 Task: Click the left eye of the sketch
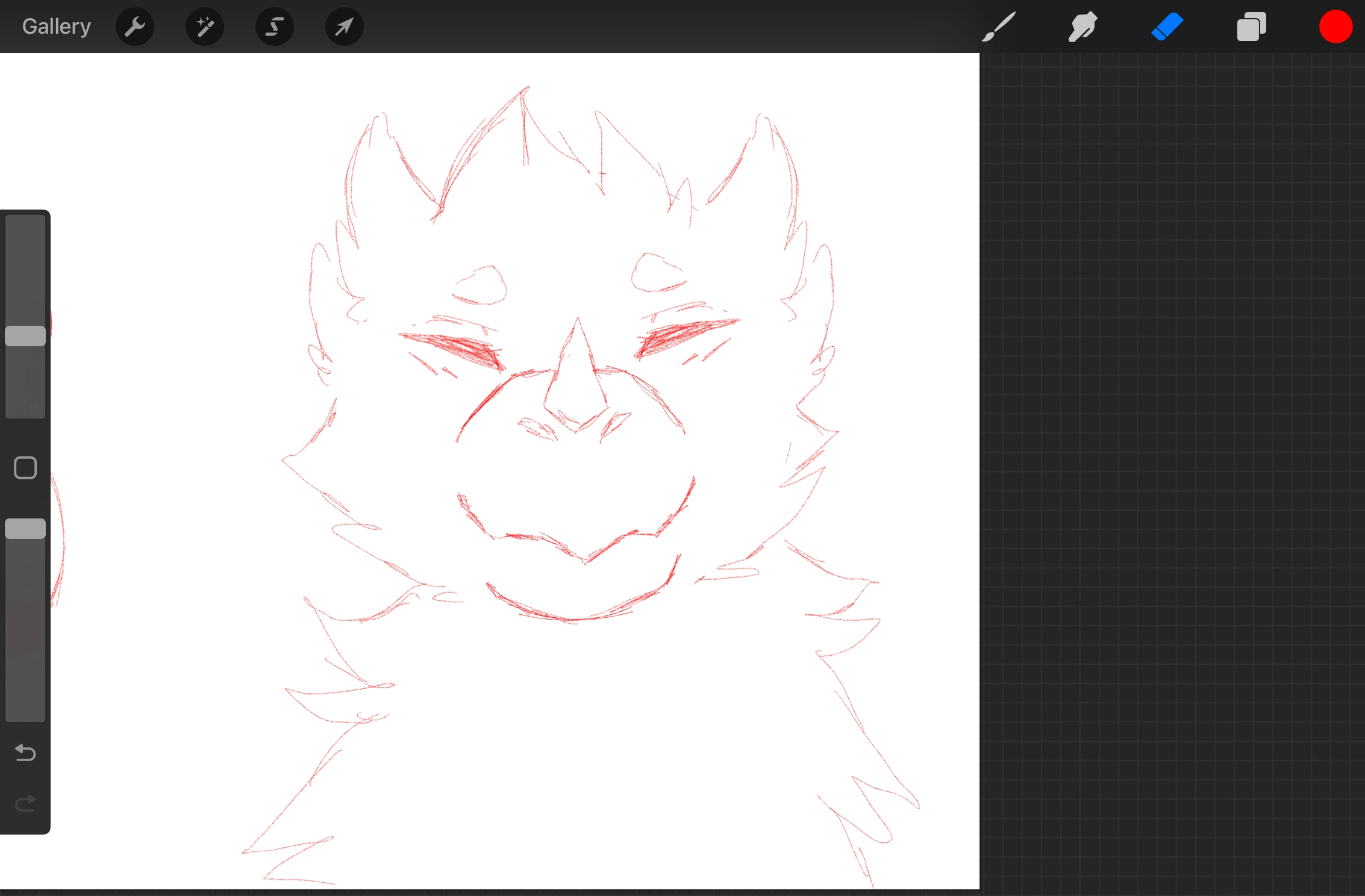coord(458,349)
